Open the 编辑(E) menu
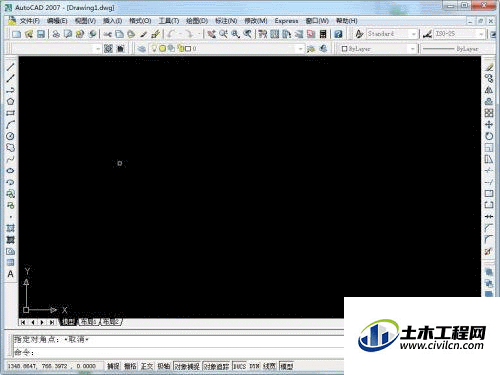Screen dimensions: 500x375 click(57, 21)
